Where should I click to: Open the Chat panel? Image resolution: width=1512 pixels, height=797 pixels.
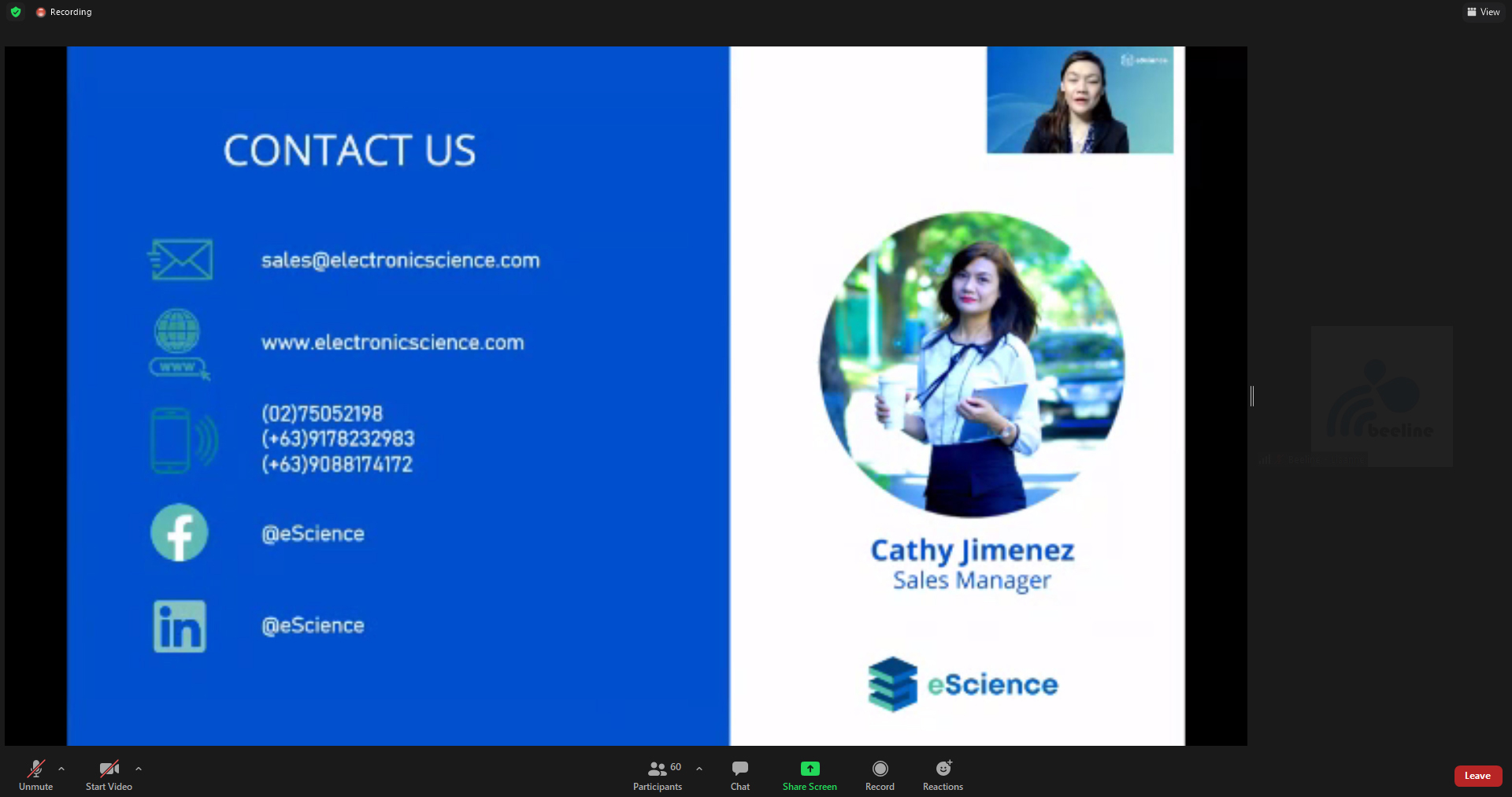click(x=740, y=775)
